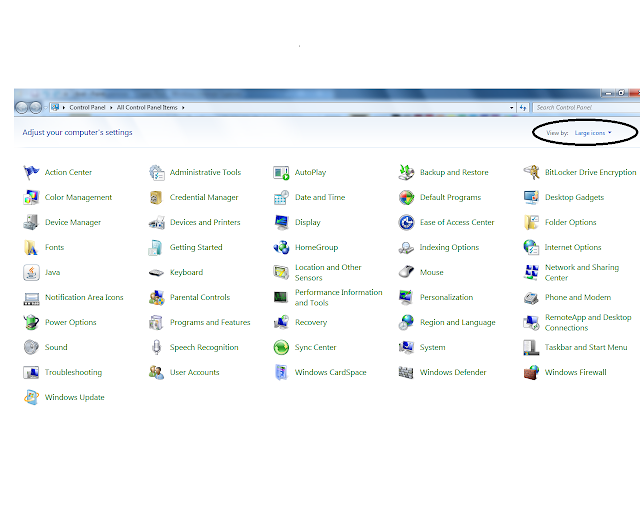Select All Control Panel Items breadcrumb

coord(147,107)
